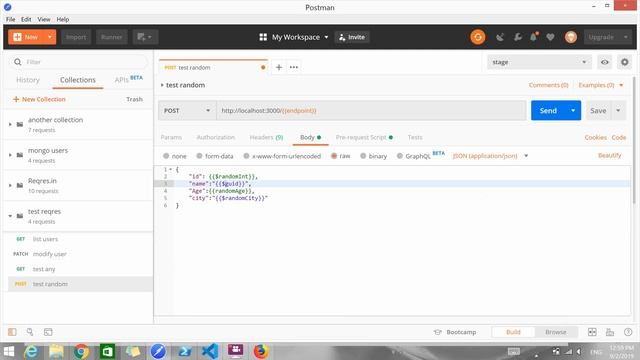Click the sync status icon in header

[x=478, y=37]
